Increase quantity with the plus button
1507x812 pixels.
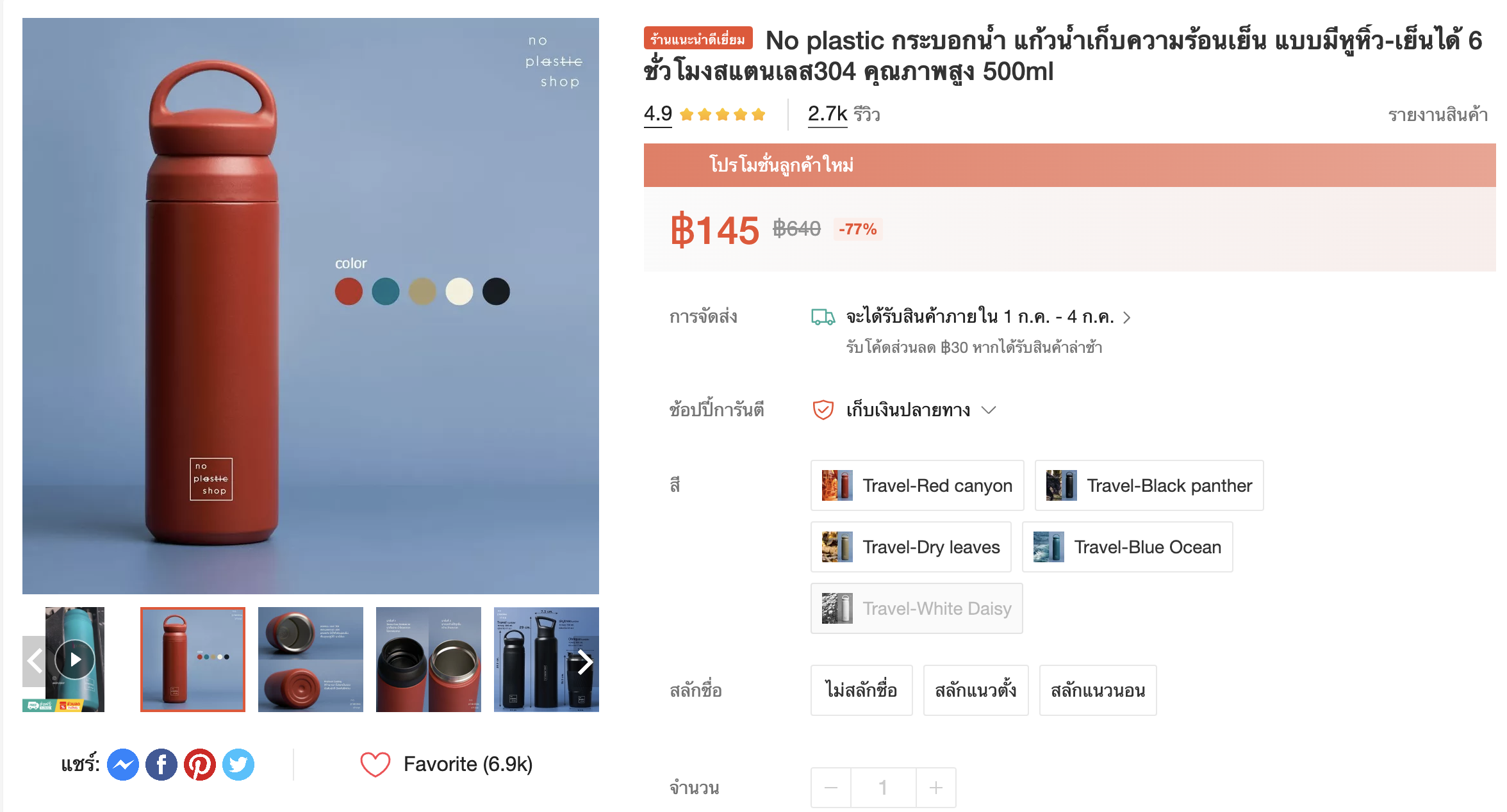pyautogui.click(x=936, y=788)
